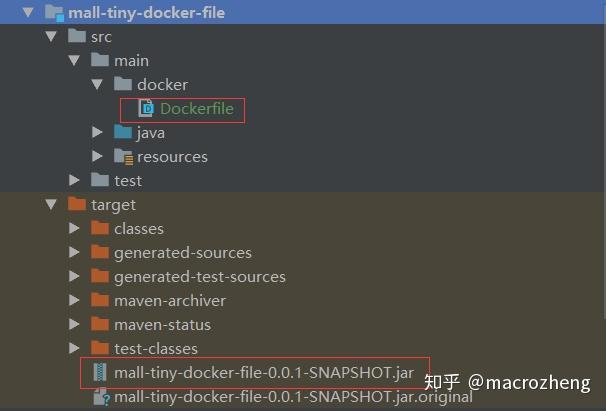Click the java source folder icon

(x=123, y=132)
